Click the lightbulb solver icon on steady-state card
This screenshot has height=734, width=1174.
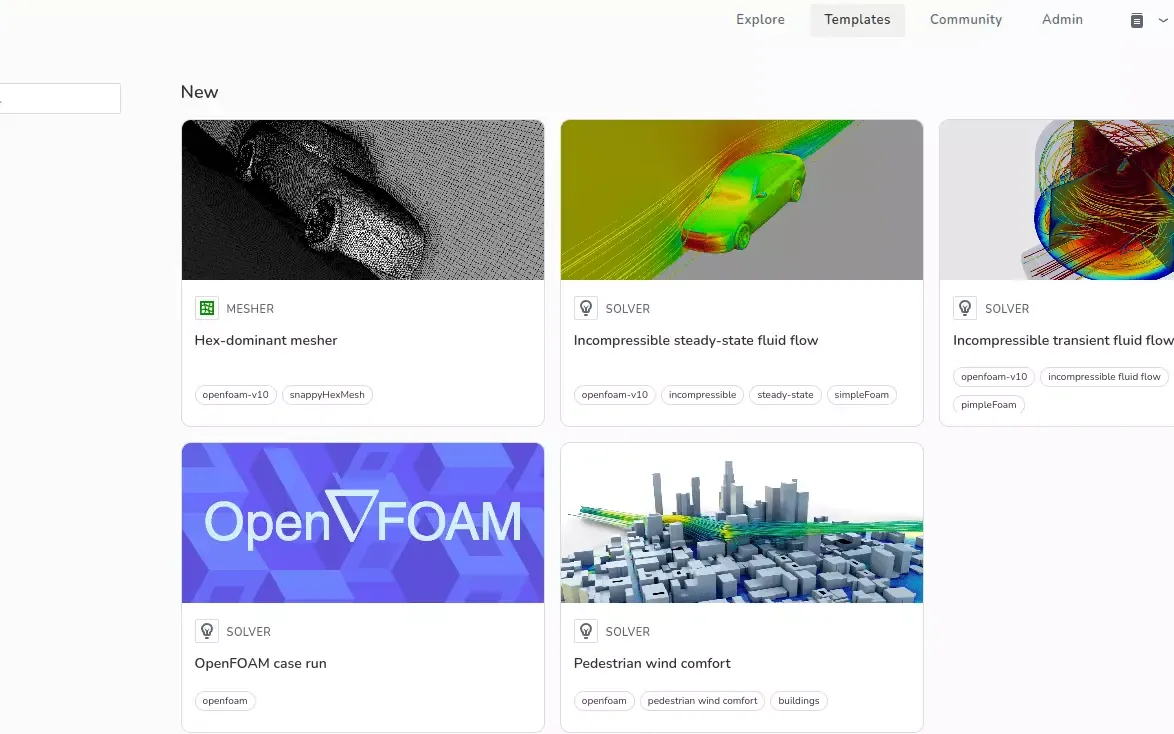click(586, 308)
